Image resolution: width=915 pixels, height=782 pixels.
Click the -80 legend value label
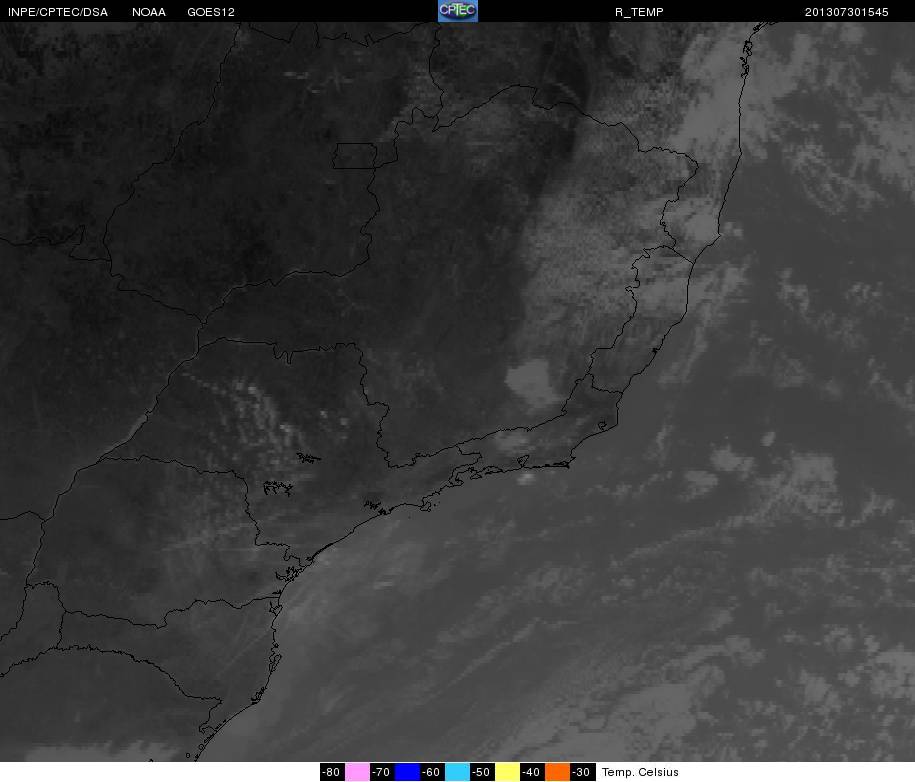tap(331, 772)
